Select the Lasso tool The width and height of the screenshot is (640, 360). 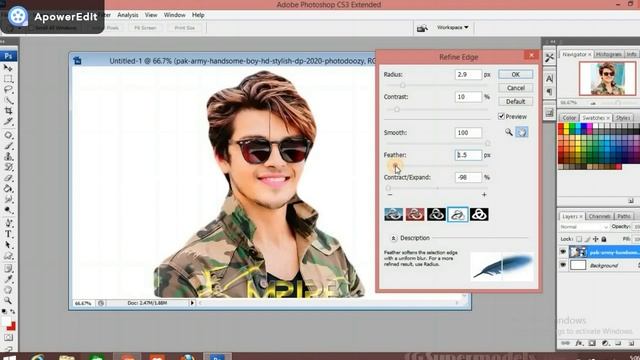click(x=8, y=89)
